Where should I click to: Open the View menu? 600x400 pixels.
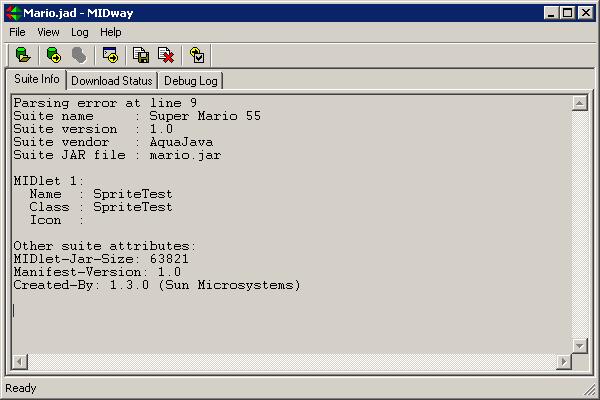(x=48, y=32)
